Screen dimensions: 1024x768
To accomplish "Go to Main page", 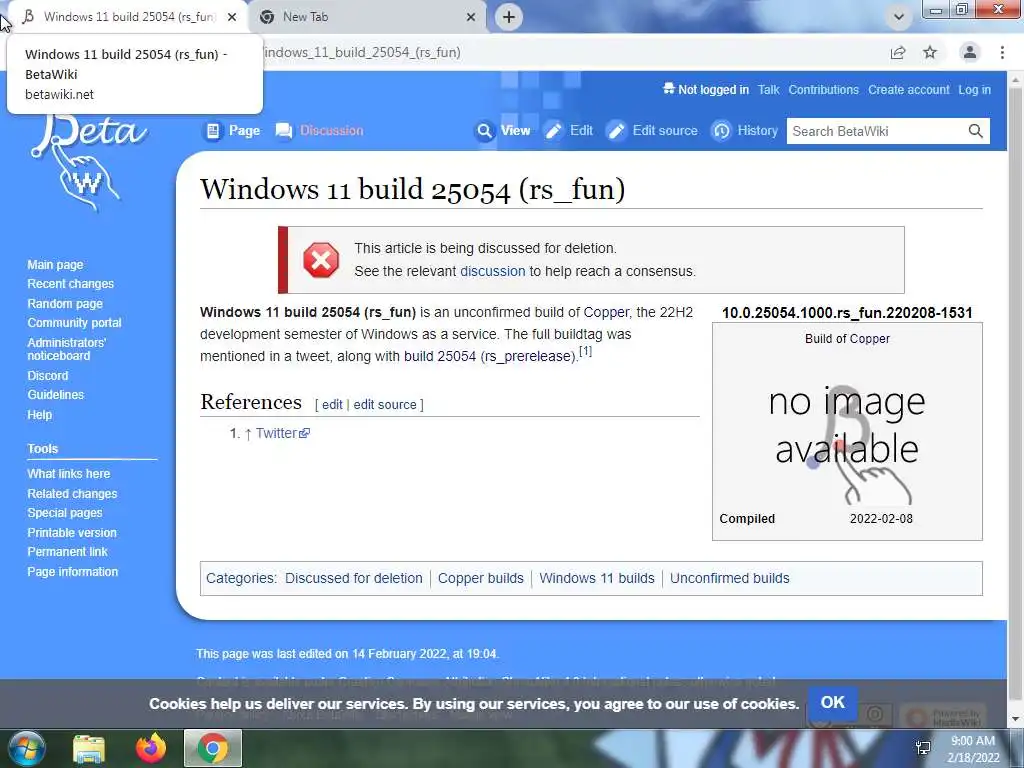I will (56, 264).
